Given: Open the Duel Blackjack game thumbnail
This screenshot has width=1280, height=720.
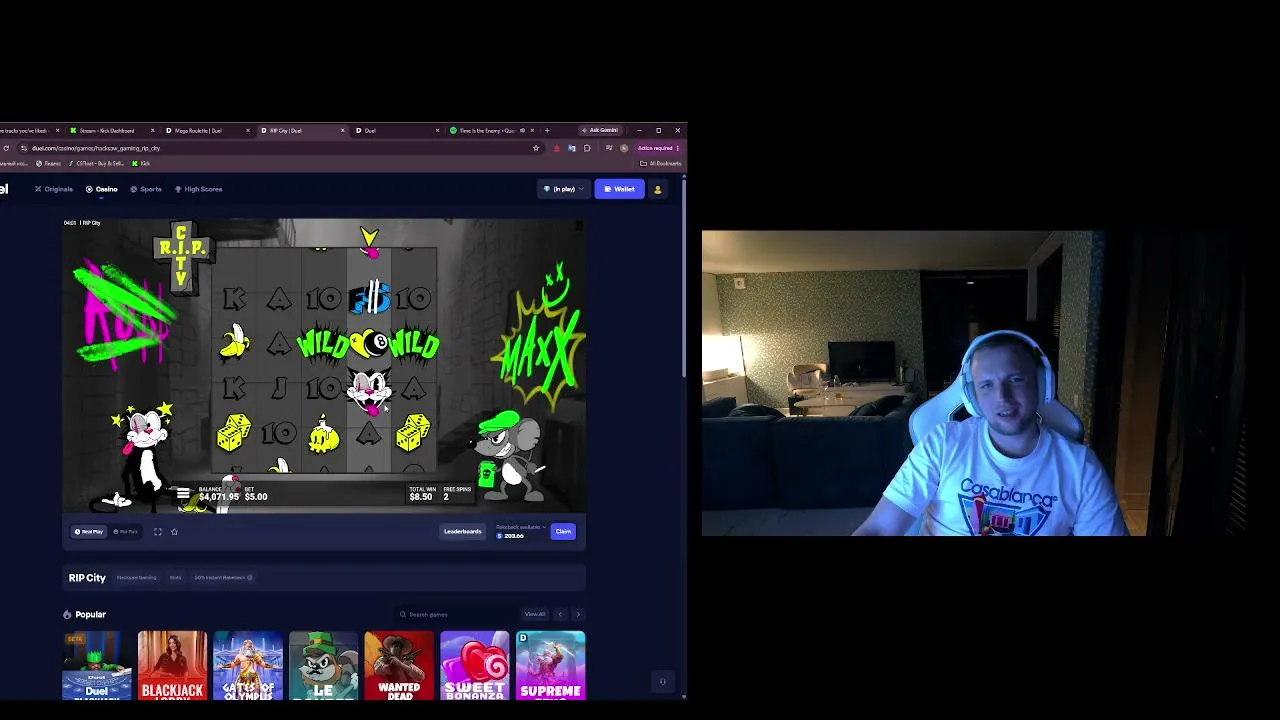Looking at the screenshot, I should coord(97,666).
